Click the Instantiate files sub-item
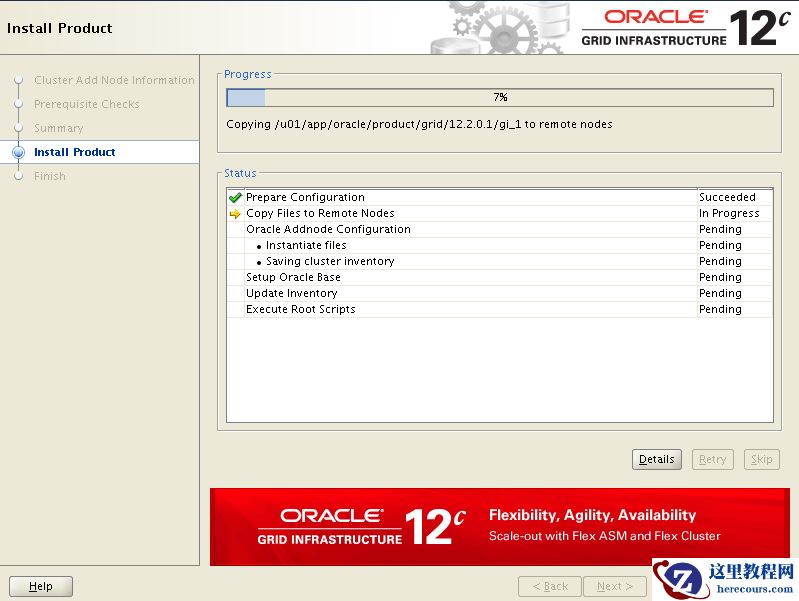 coord(500,245)
